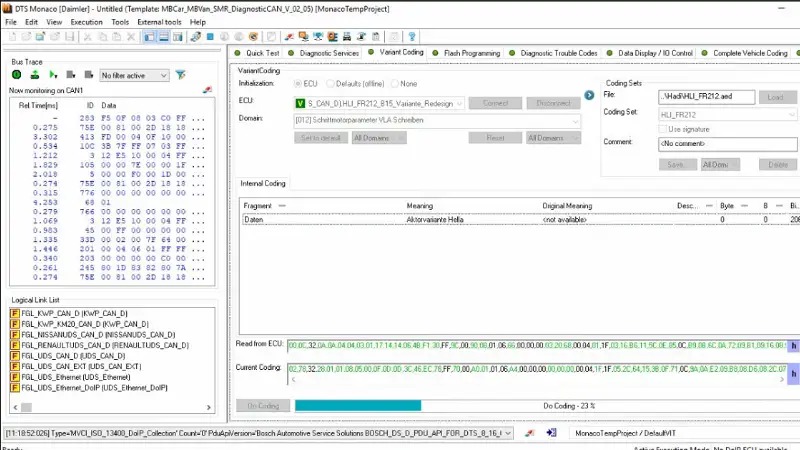
Task: Click the eraser icon above the trace list
Action: tap(207, 90)
